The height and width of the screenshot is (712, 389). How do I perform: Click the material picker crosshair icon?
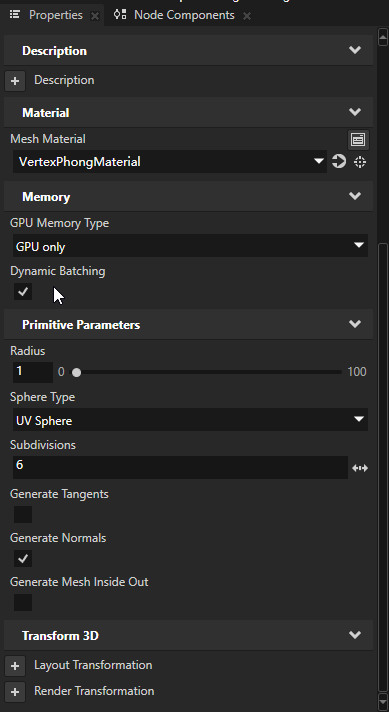(360, 162)
